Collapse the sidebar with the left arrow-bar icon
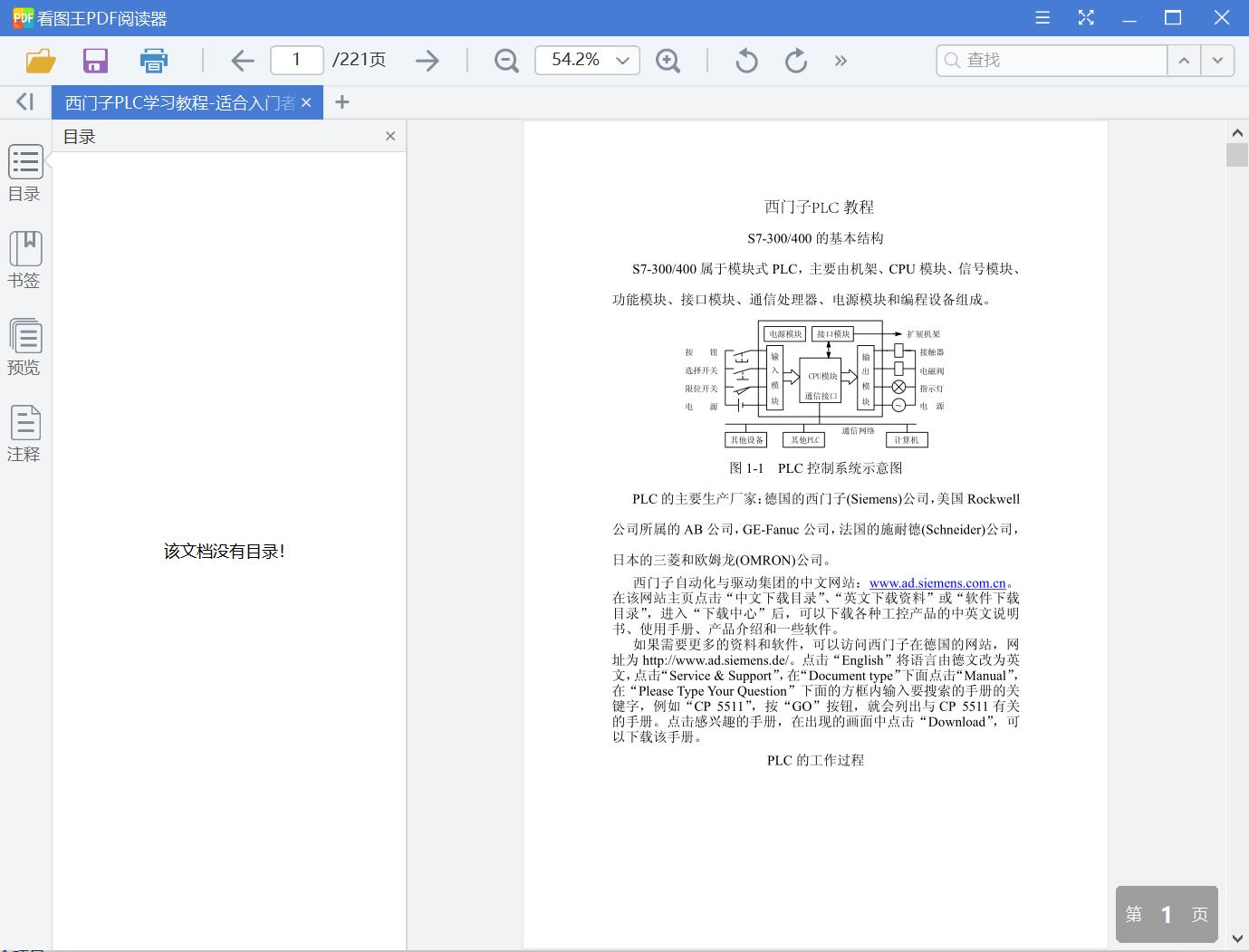Viewport: 1249px width, 952px height. tap(25, 101)
